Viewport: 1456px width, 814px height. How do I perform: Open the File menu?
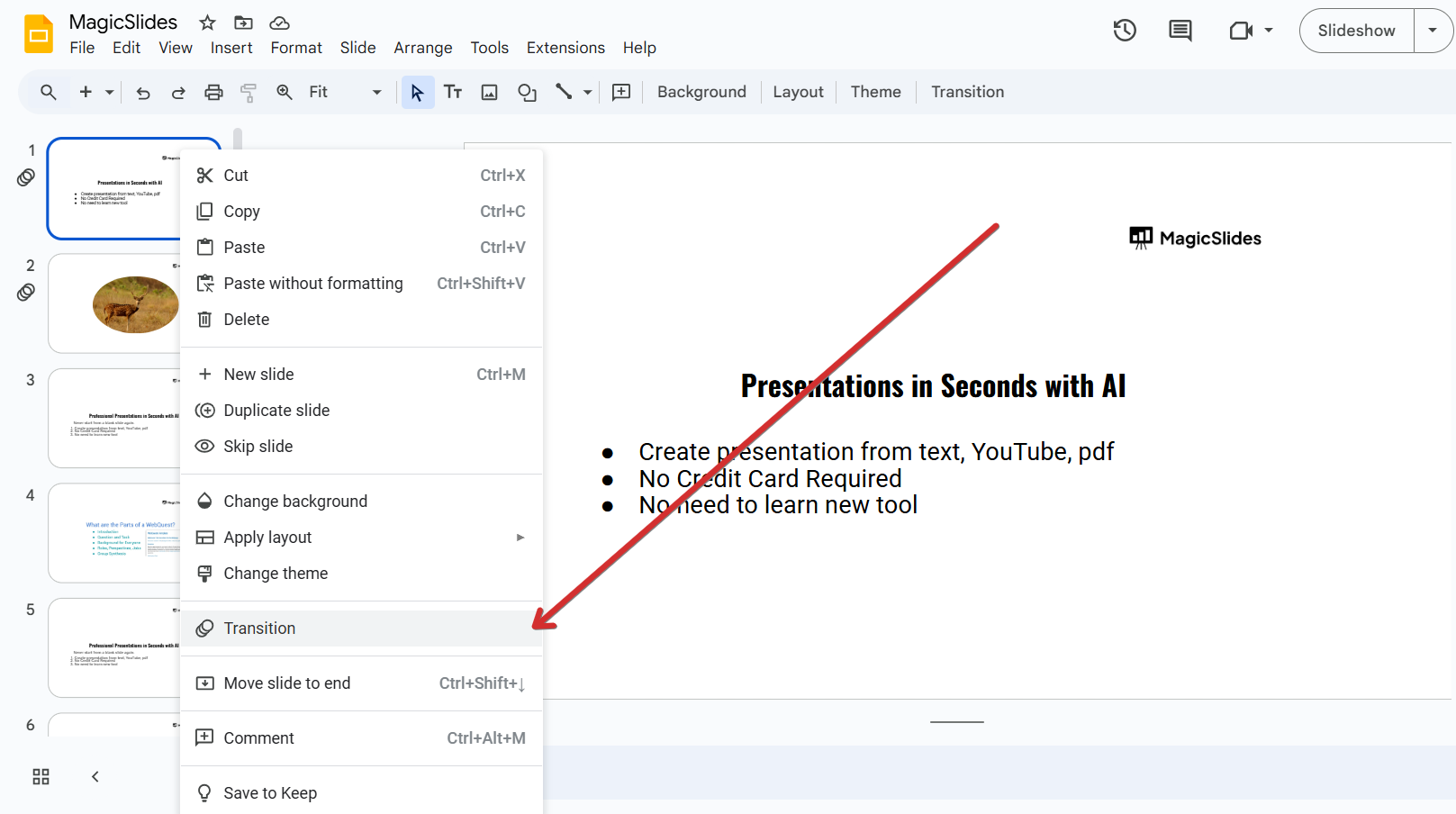coord(82,48)
